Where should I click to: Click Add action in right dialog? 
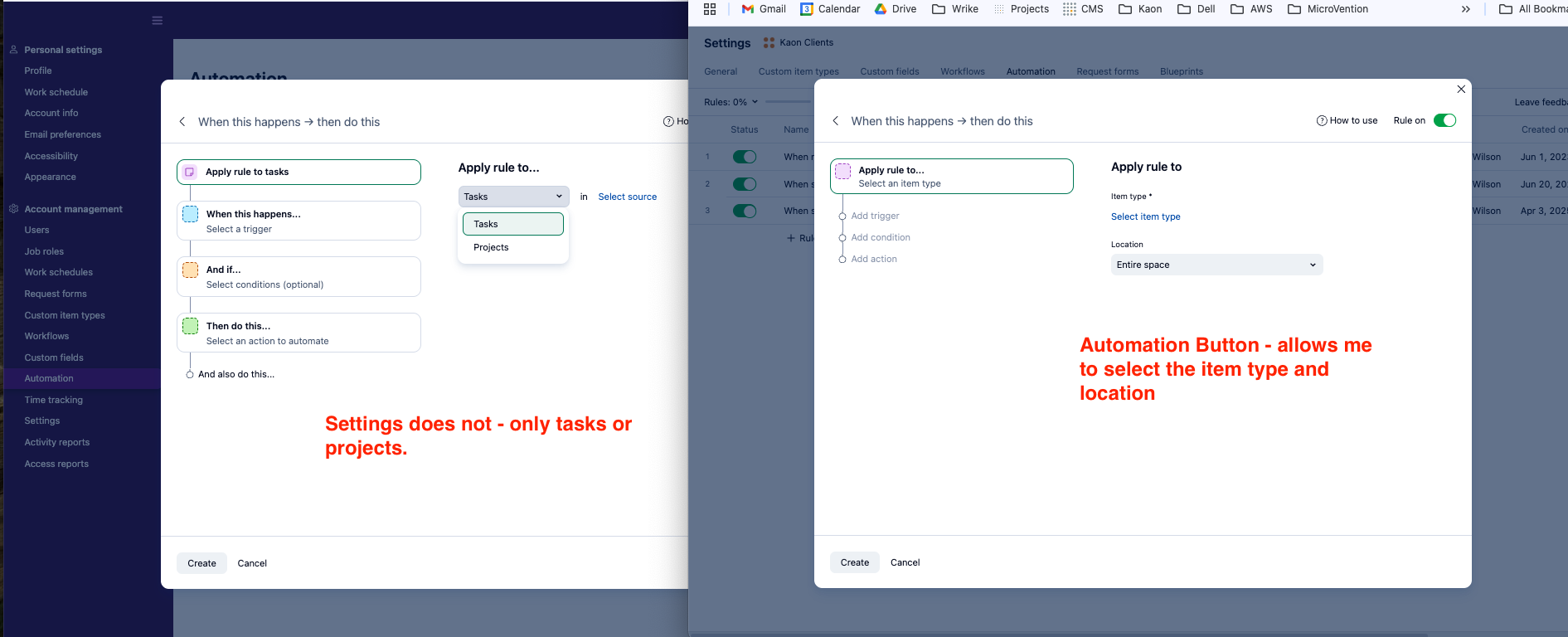point(874,259)
